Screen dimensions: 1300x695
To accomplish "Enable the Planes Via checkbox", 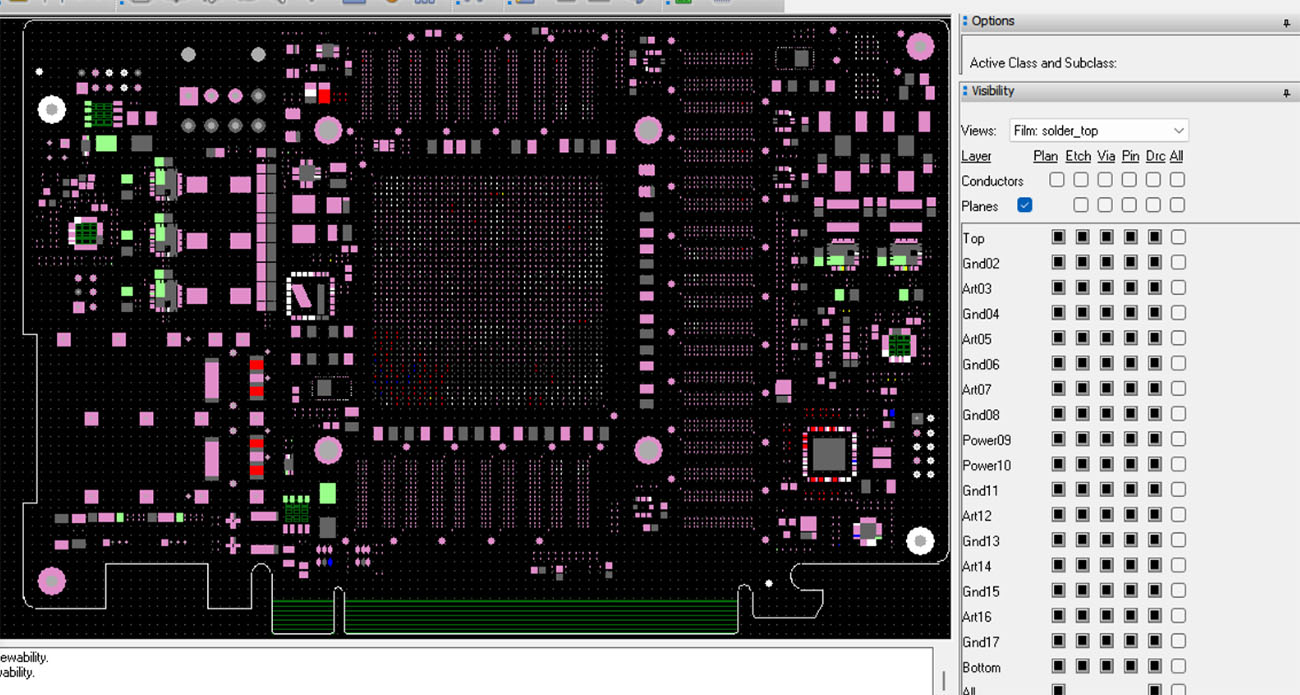I will coord(1105,205).
